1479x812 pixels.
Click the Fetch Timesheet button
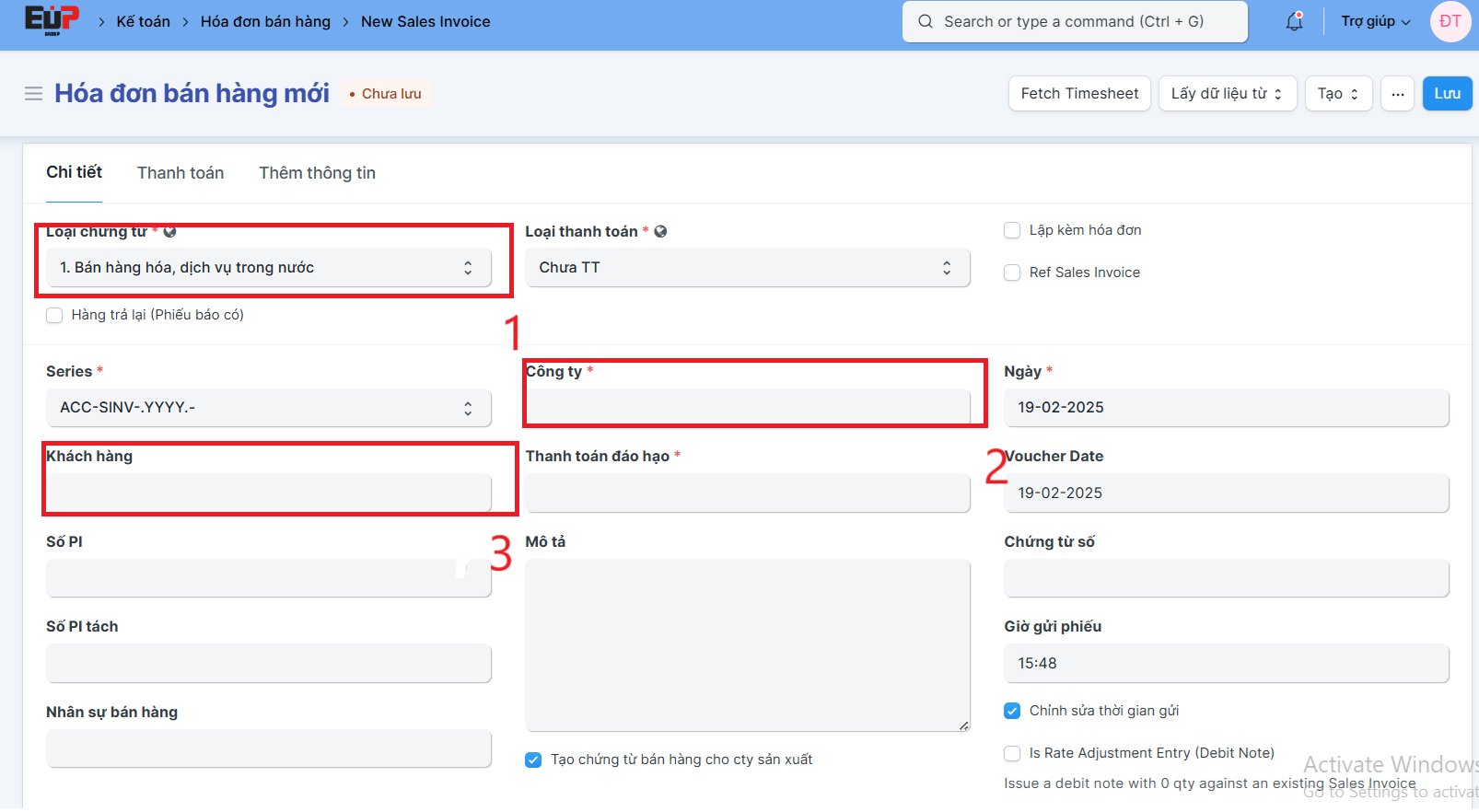pyautogui.click(x=1079, y=94)
